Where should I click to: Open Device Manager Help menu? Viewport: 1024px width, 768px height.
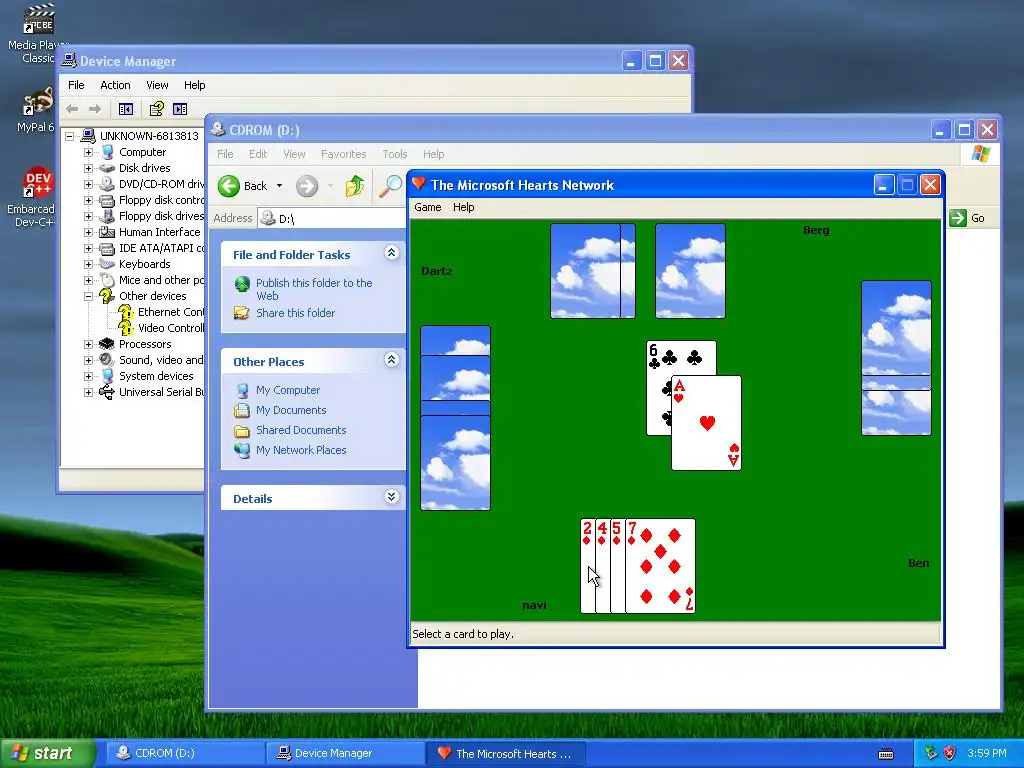[x=194, y=85]
